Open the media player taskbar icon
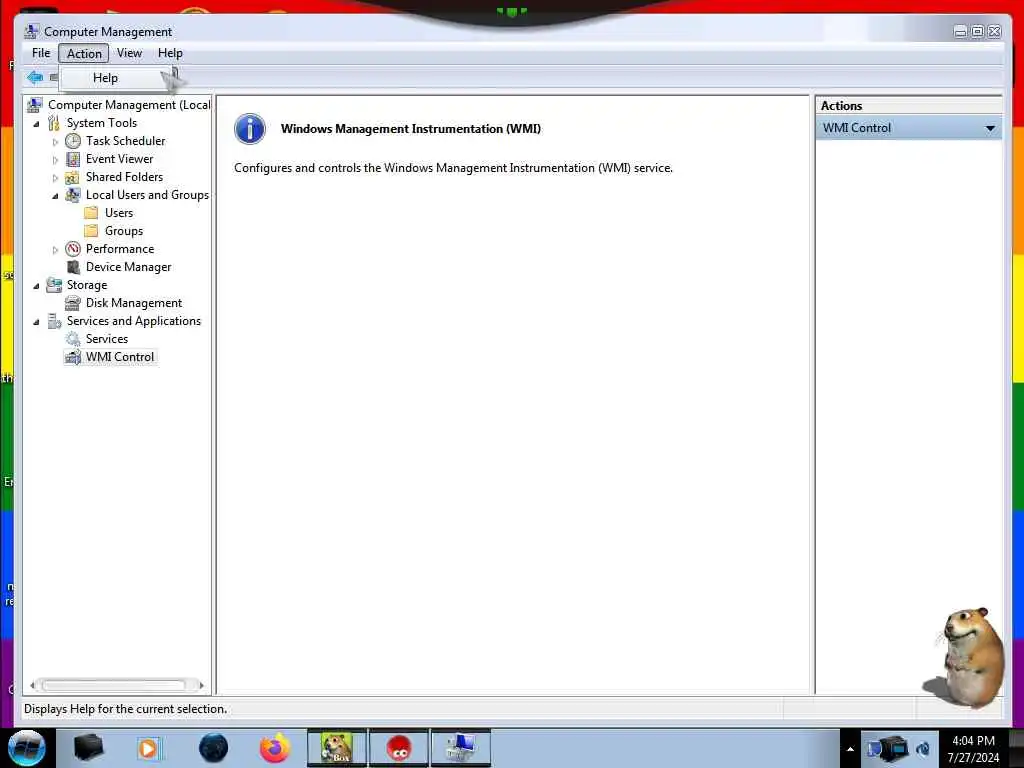This screenshot has height=768, width=1024. point(148,748)
